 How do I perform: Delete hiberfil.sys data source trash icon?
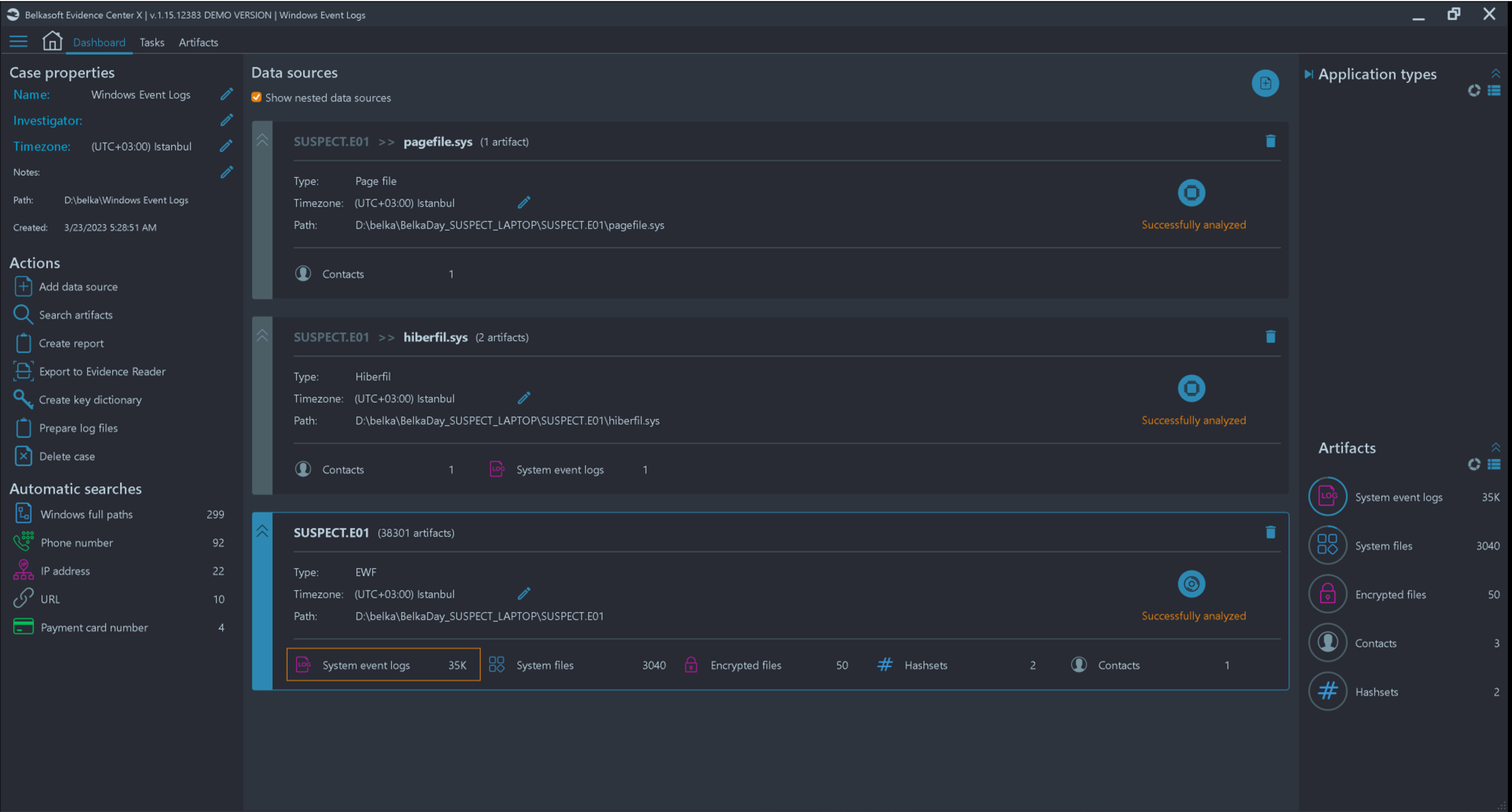1270,336
